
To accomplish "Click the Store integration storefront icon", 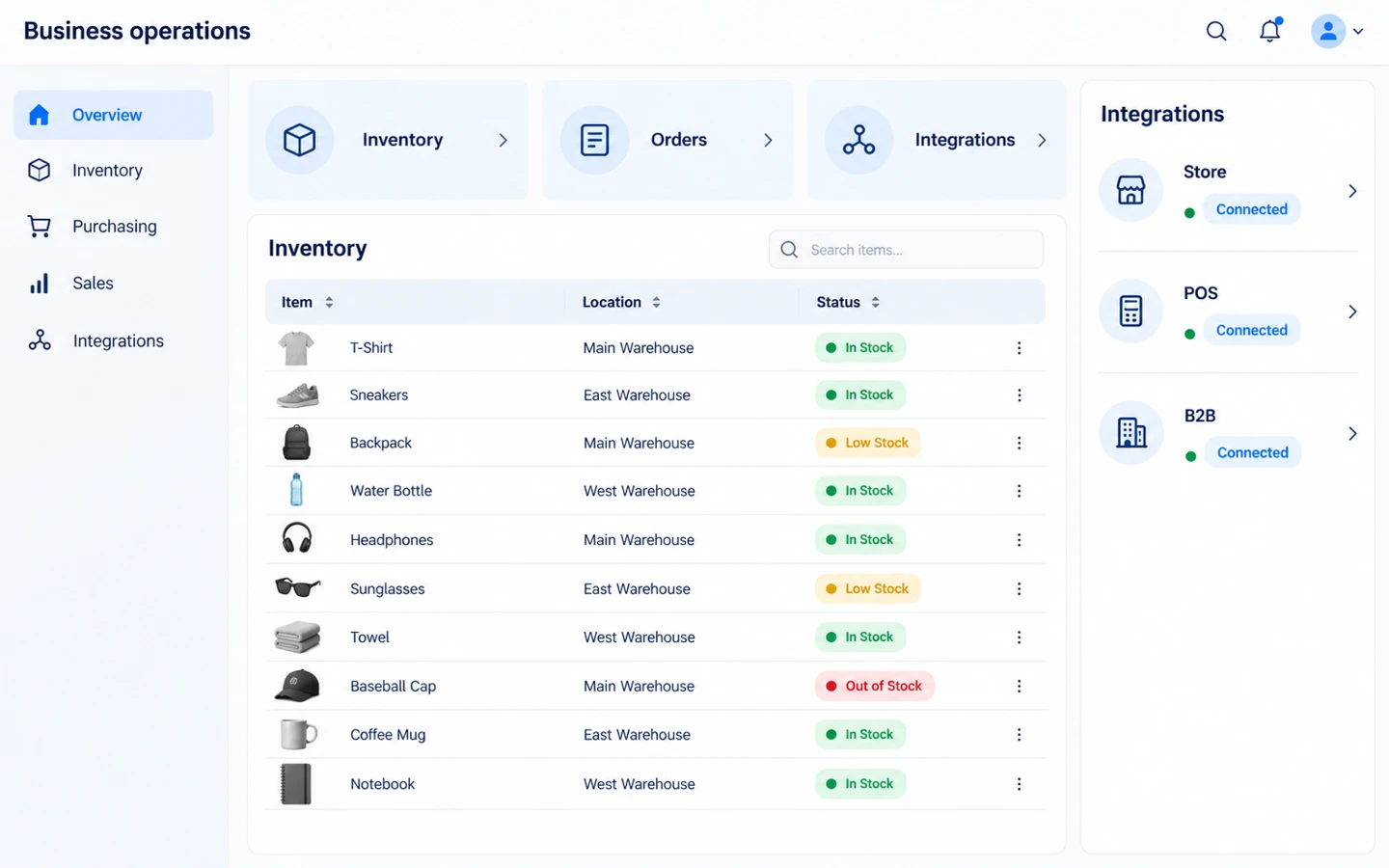I will [1130, 190].
